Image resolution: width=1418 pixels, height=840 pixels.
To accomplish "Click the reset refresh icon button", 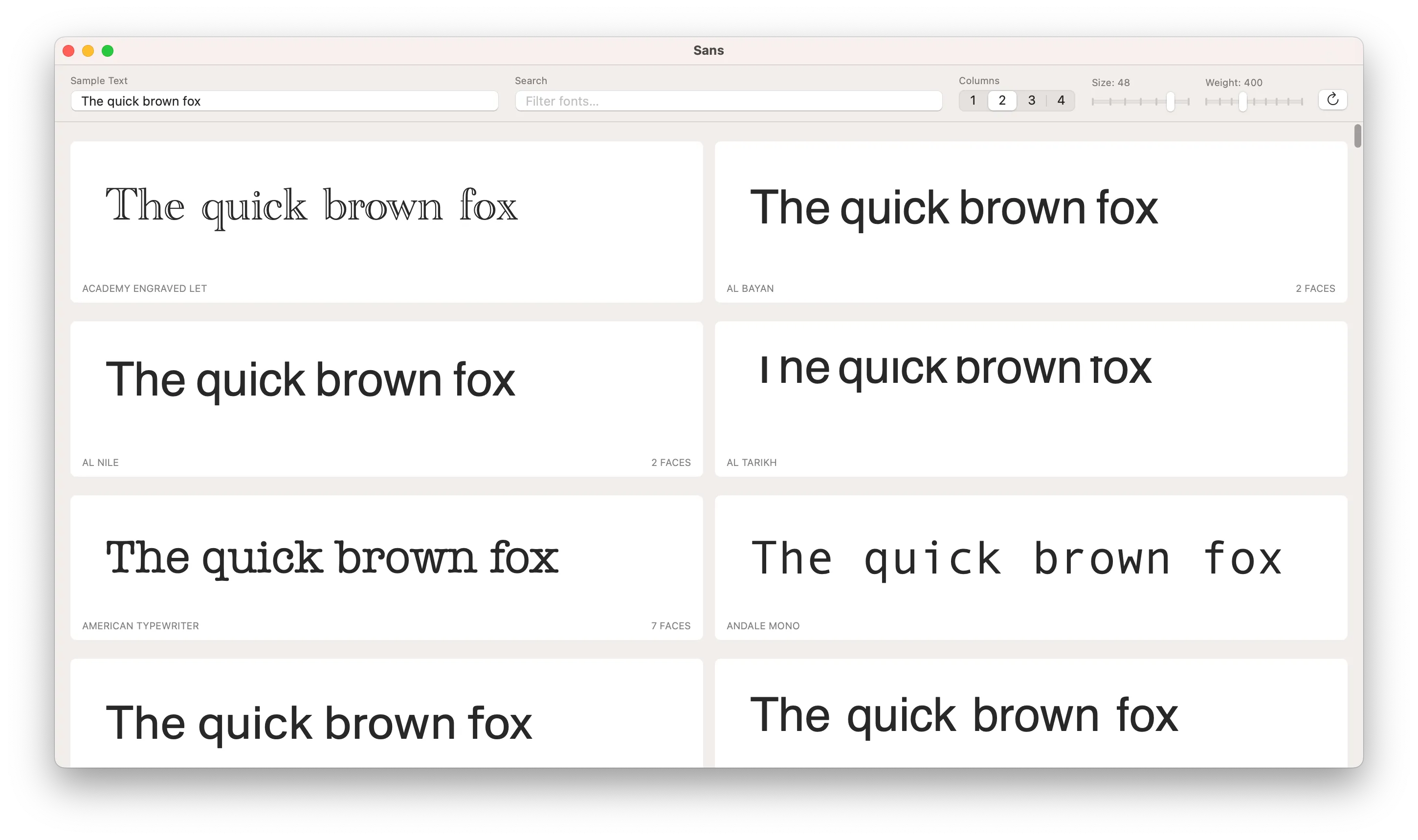I will coord(1332,100).
